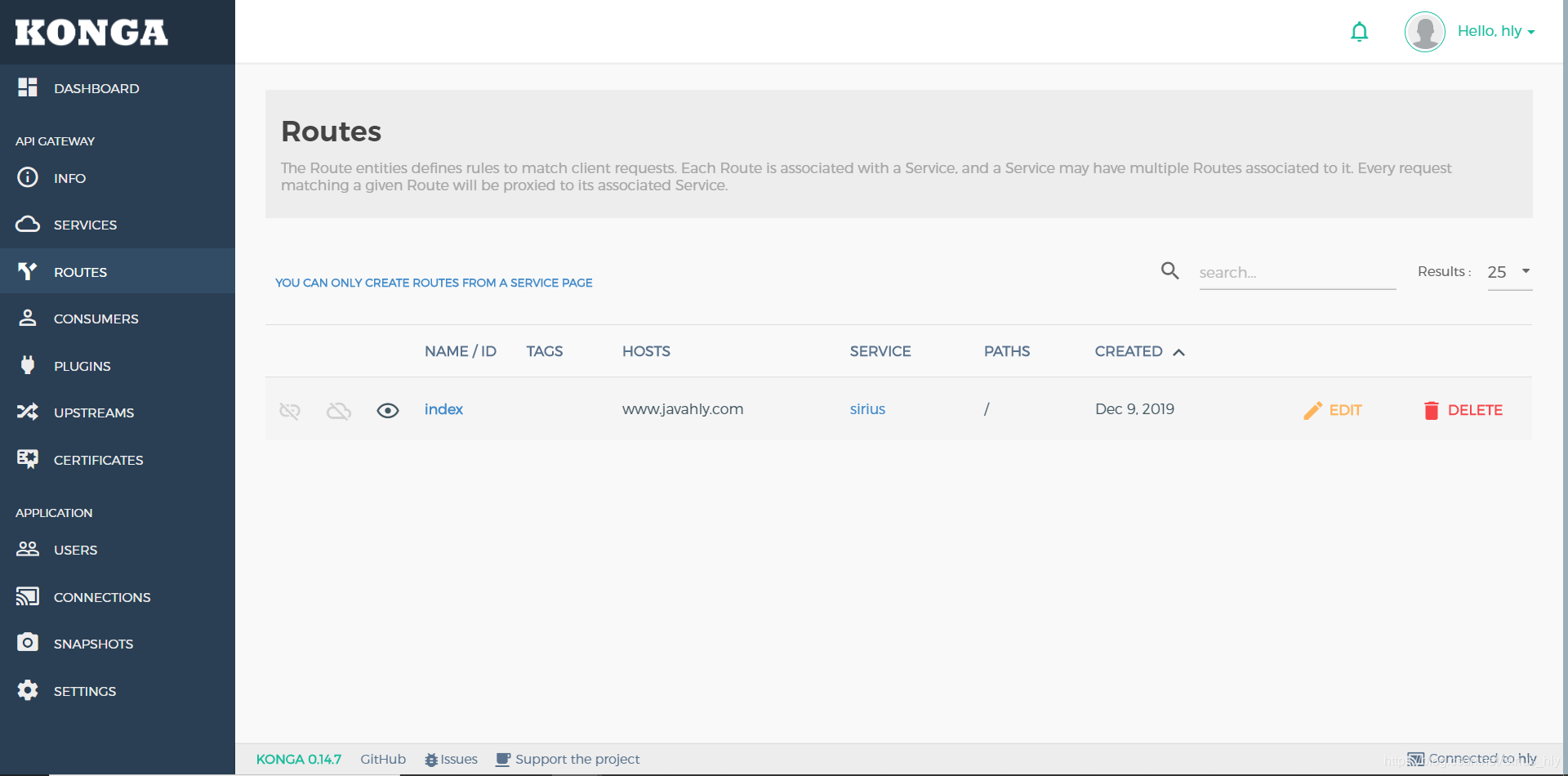The width and height of the screenshot is (1568, 776).
Task: Click the search magnifier icon
Action: [1170, 270]
